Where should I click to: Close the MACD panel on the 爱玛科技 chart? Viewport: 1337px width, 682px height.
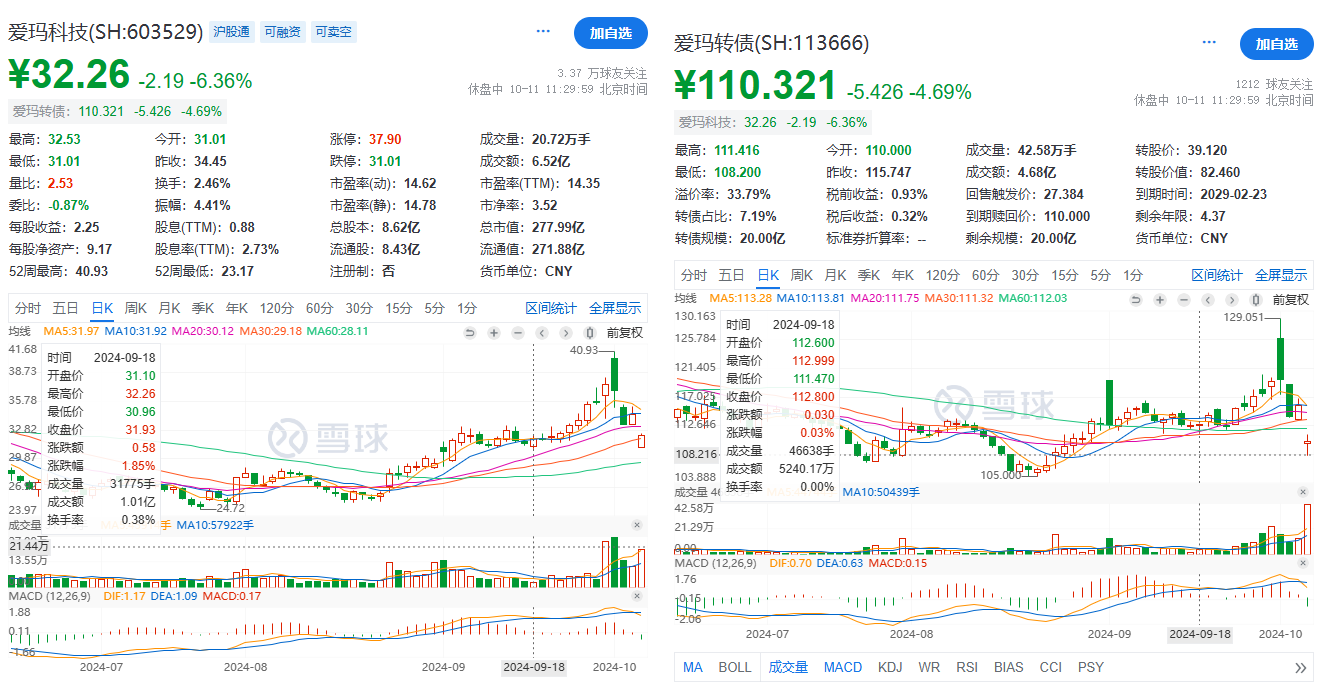pyautogui.click(x=637, y=596)
